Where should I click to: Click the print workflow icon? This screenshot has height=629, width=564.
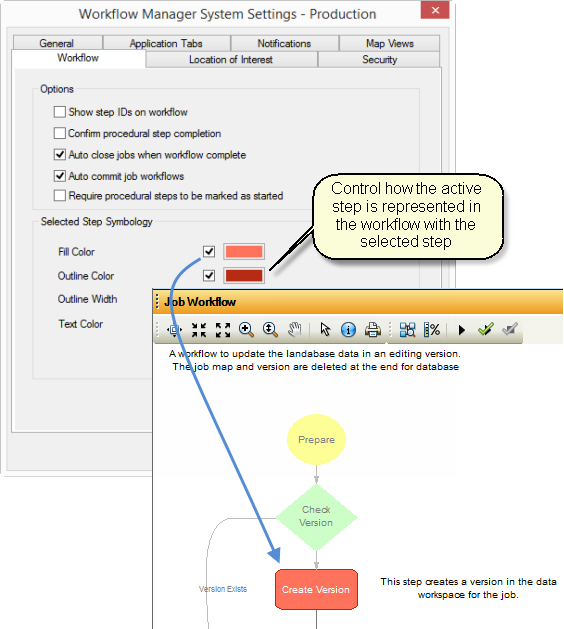pyautogui.click(x=373, y=330)
